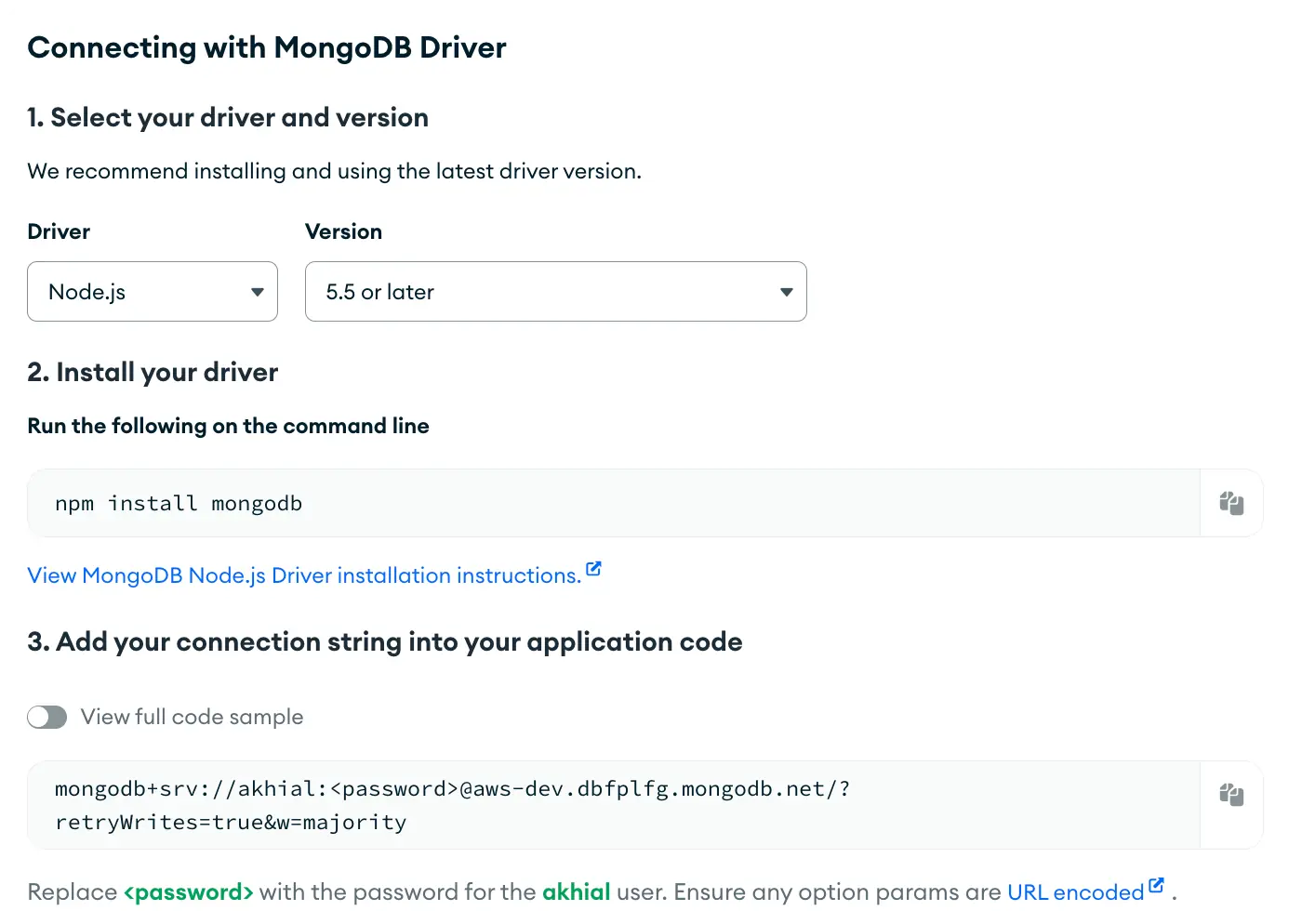1302x924 pixels.
Task: Click the 'Connecting with MongoDB Driver' heading
Action: pos(267,47)
